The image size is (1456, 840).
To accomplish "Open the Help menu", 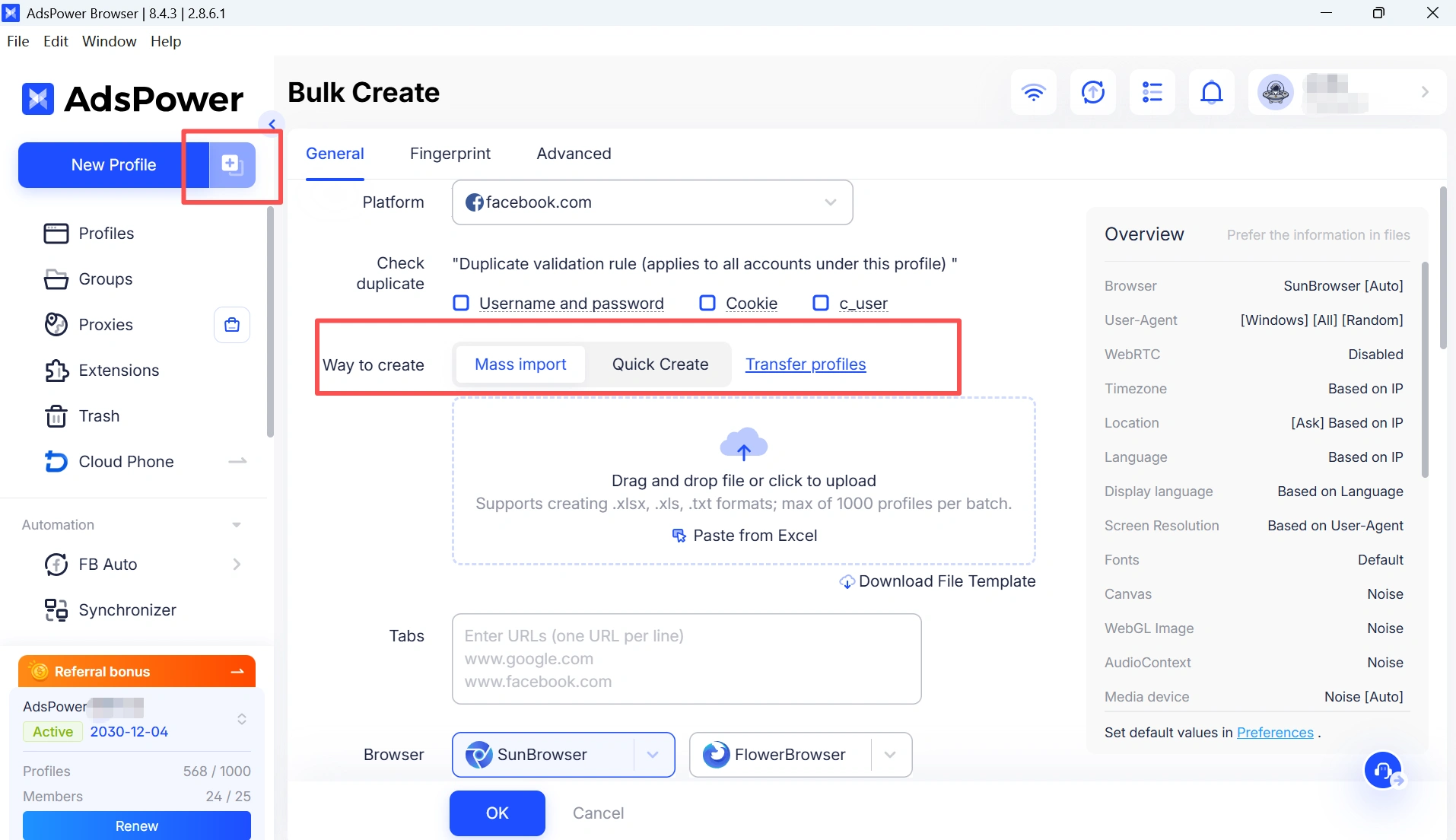I will (165, 41).
